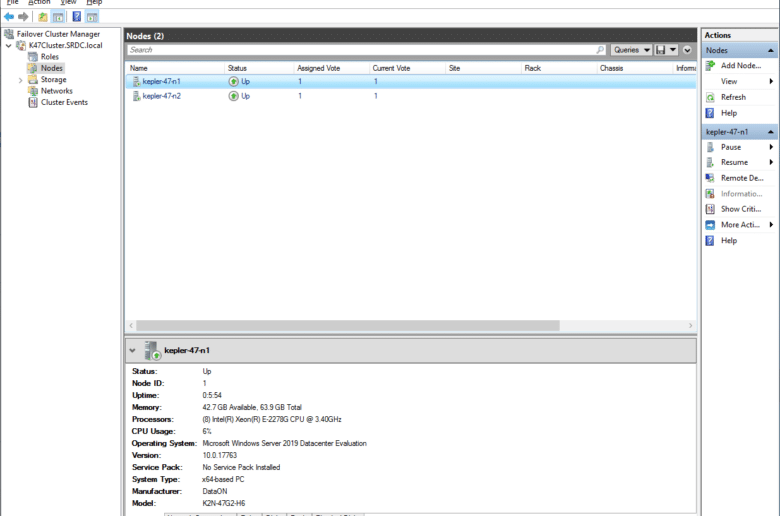Image resolution: width=780 pixels, height=516 pixels.
Task: Click Add Node... in Actions pane
Action: [741, 66]
